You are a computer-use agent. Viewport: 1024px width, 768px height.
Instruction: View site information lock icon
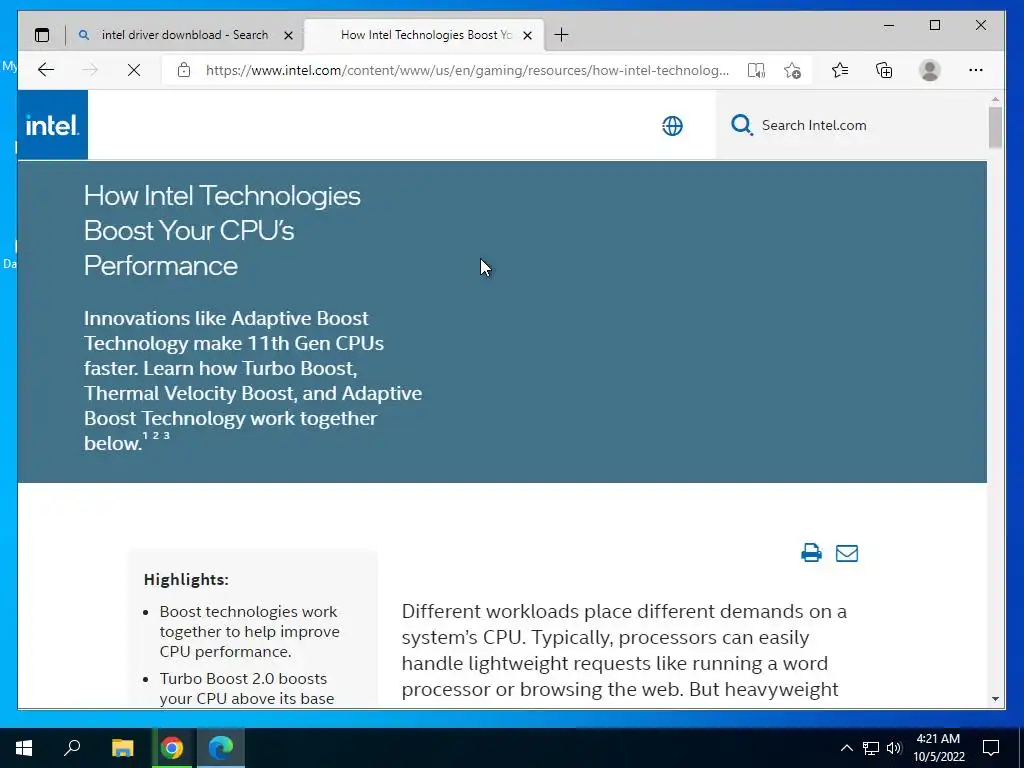click(x=184, y=70)
